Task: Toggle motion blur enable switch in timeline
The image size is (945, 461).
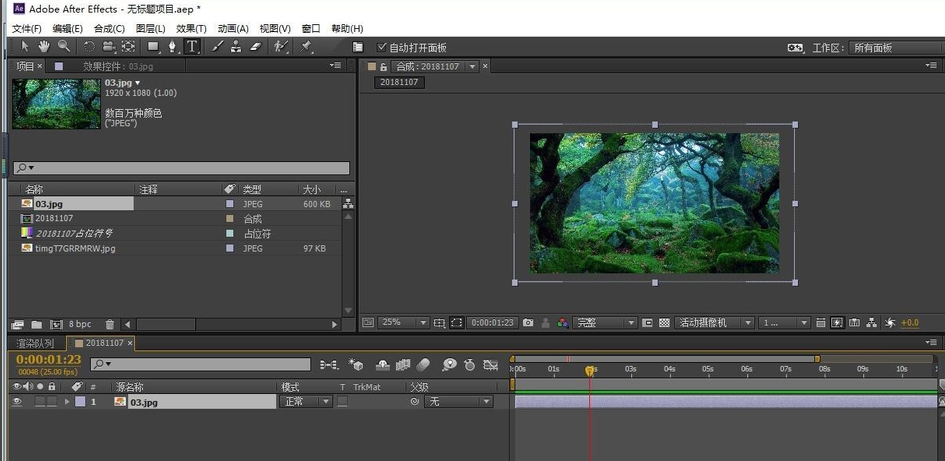Action: click(424, 365)
